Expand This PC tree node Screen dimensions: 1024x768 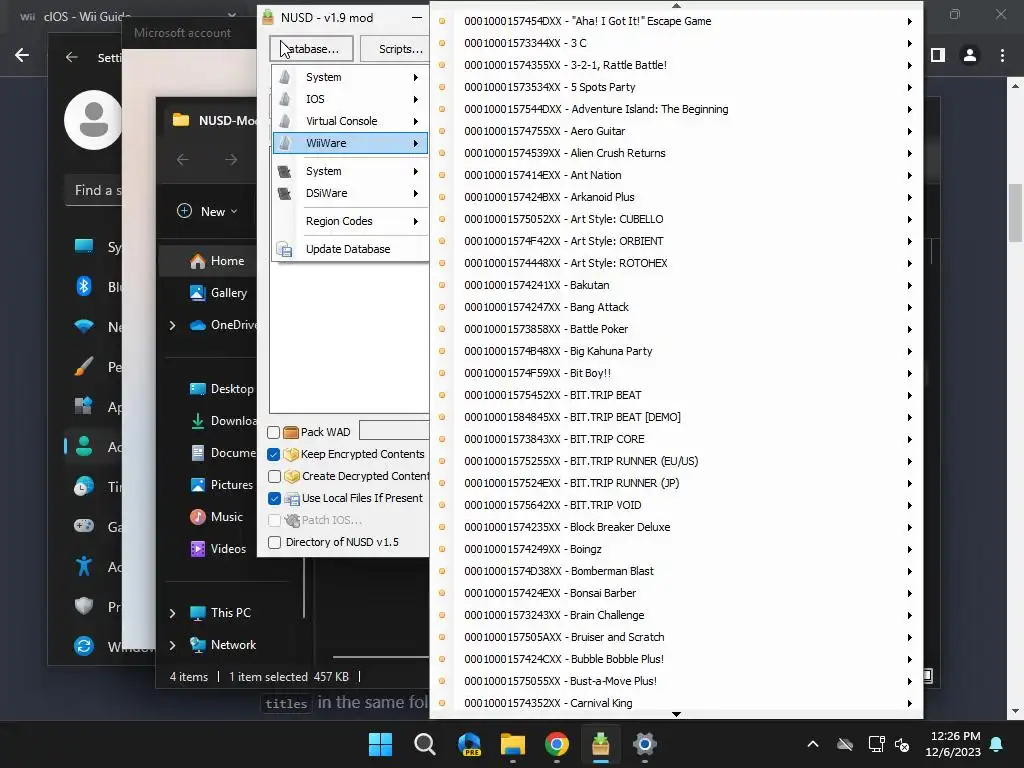172,613
